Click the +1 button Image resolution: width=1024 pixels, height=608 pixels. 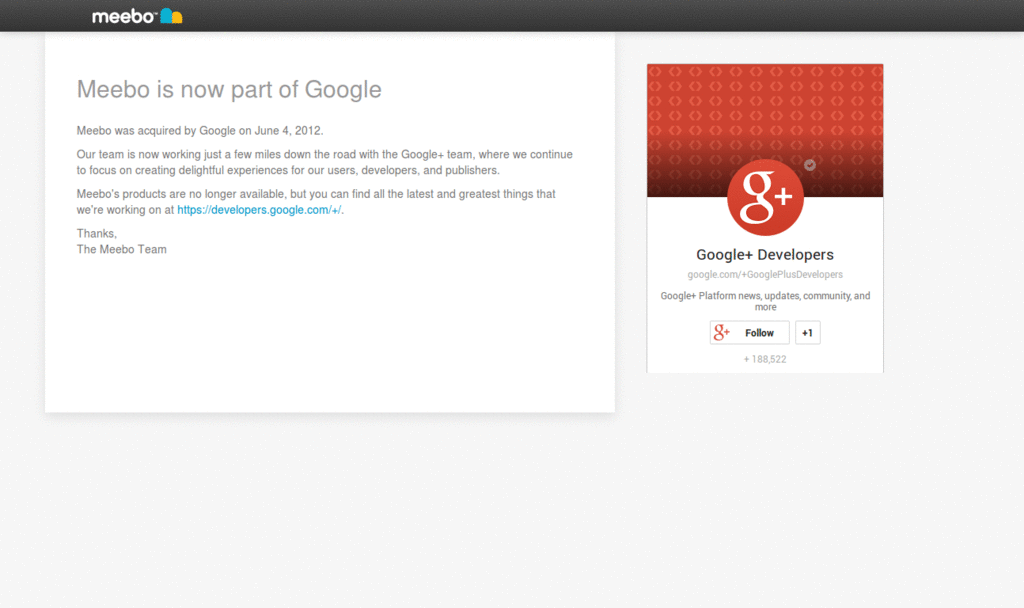pos(807,332)
